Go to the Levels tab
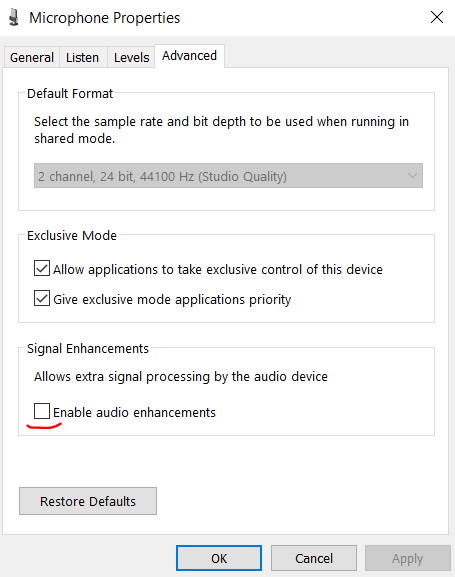This screenshot has height=577, width=455. pyautogui.click(x=131, y=57)
